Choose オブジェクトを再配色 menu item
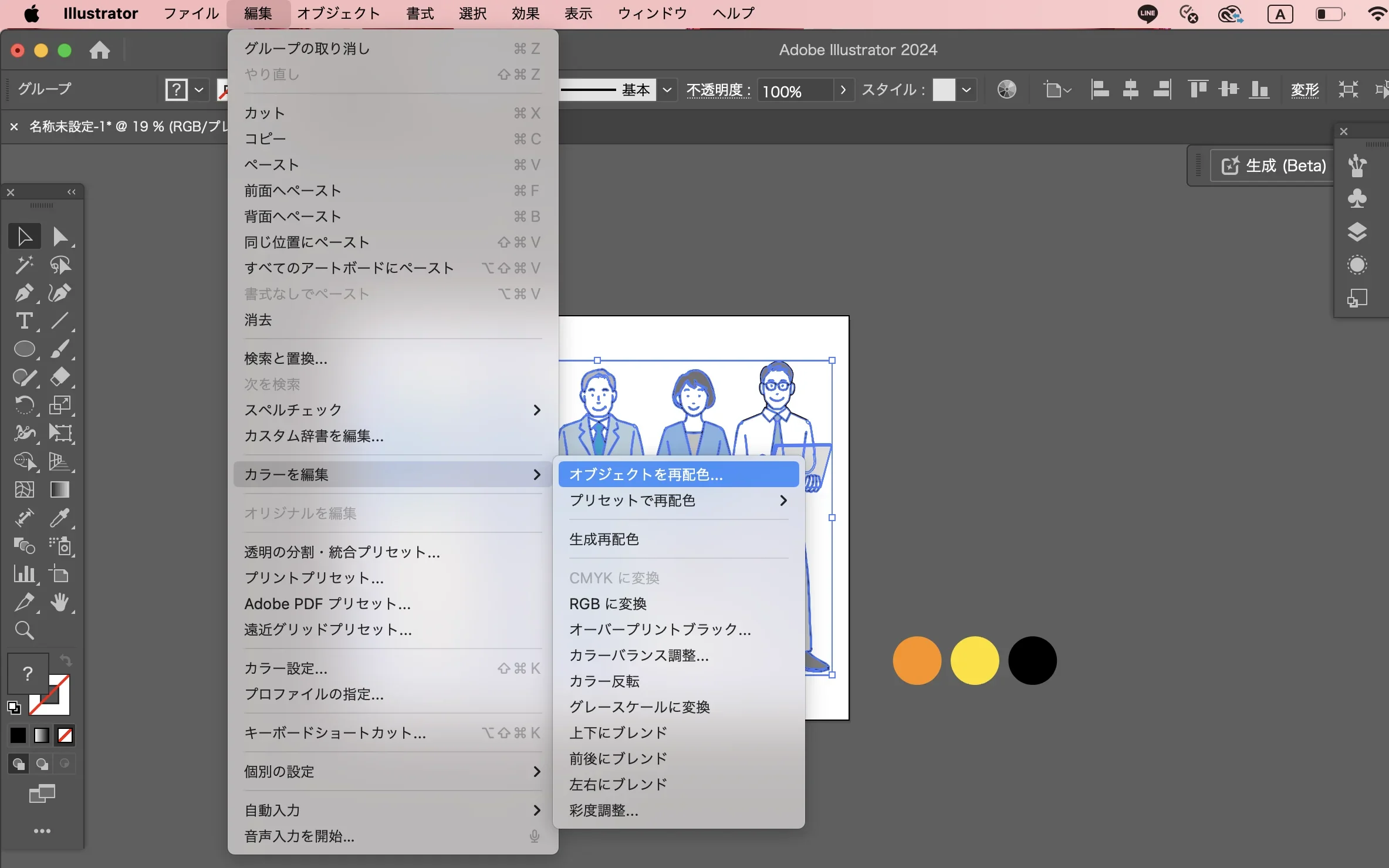 [646, 474]
